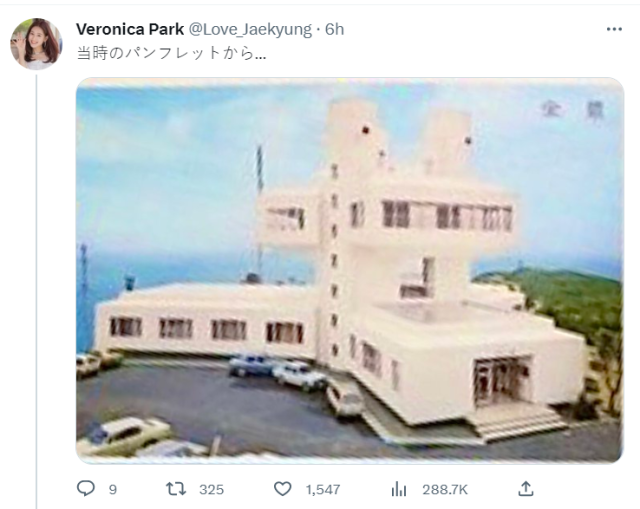Open view analytics via bar chart icon
The width and height of the screenshot is (640, 509).
[x=399, y=489]
